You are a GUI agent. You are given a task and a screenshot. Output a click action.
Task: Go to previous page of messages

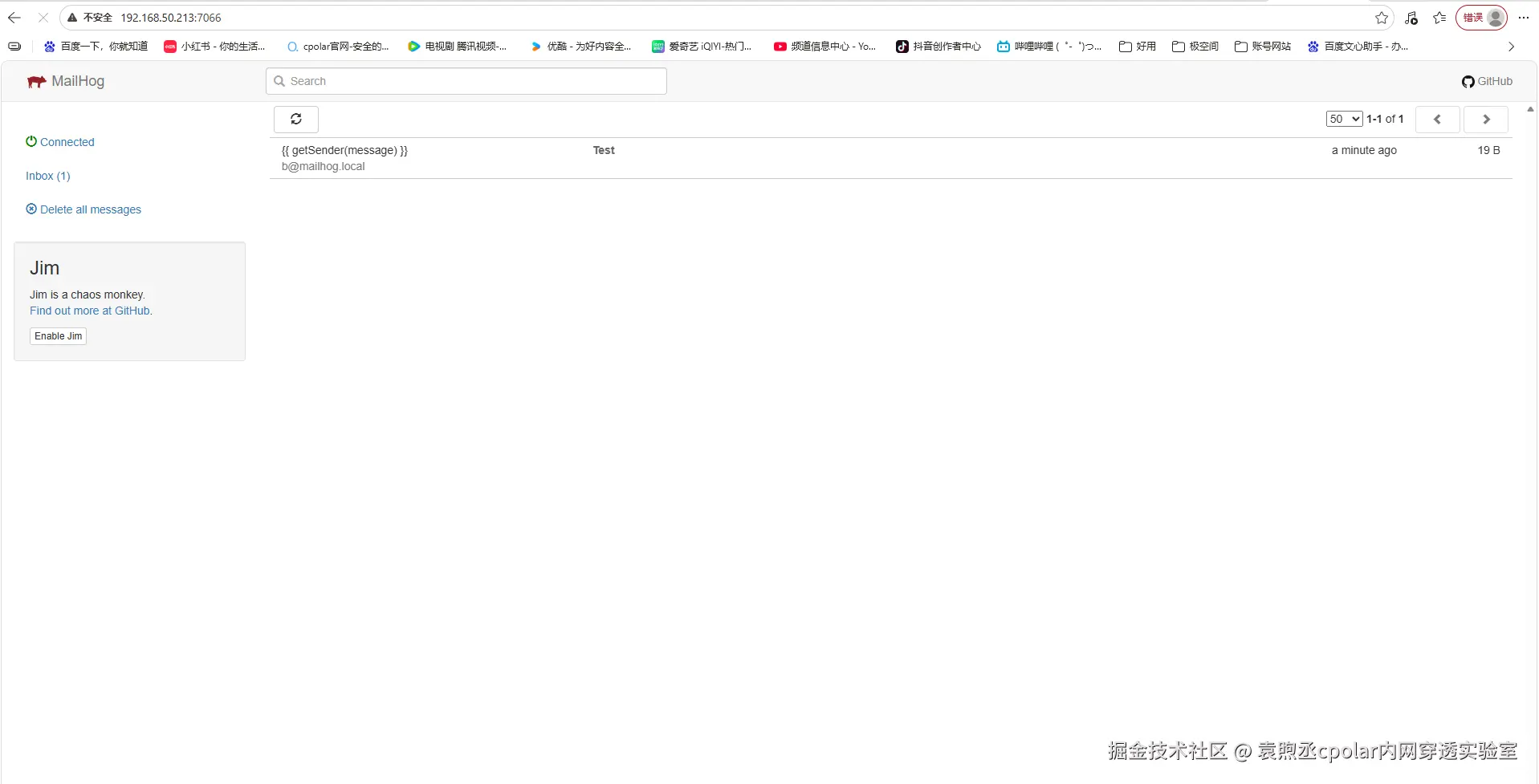click(1437, 119)
